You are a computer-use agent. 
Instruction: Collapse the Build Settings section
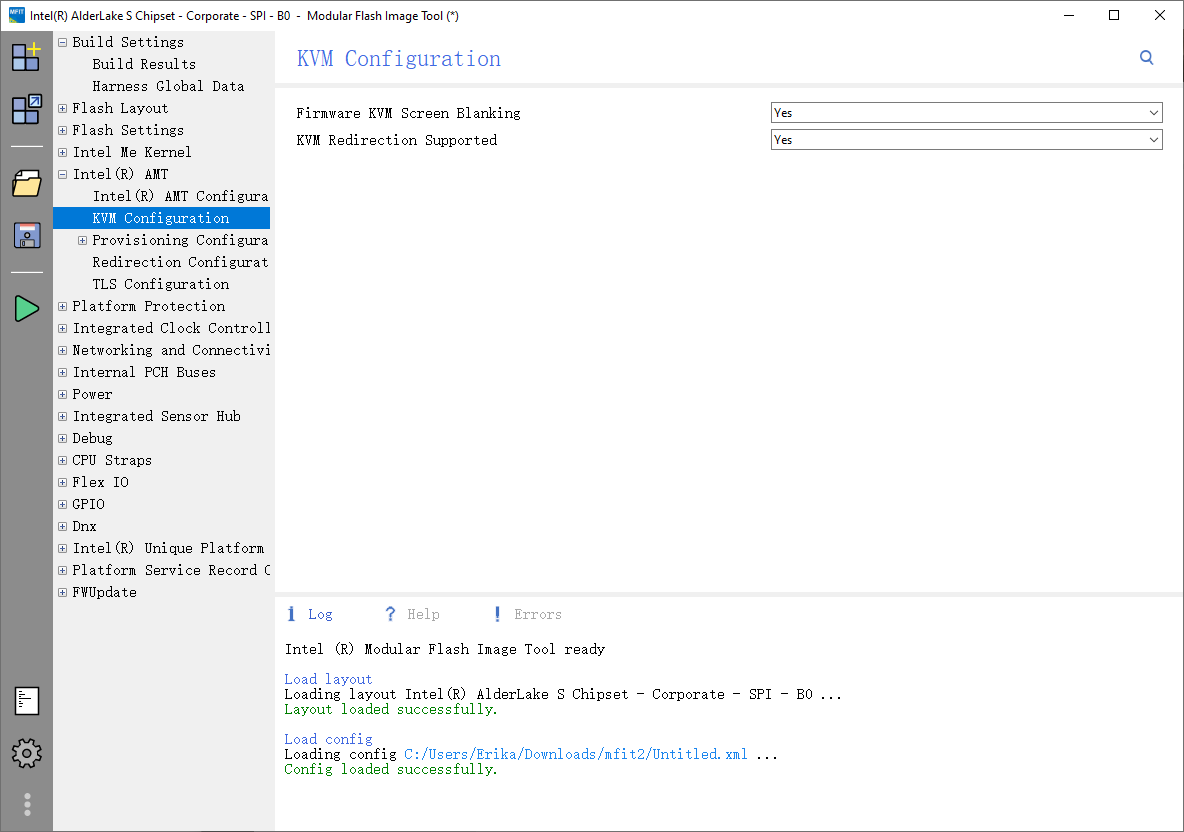(62, 42)
